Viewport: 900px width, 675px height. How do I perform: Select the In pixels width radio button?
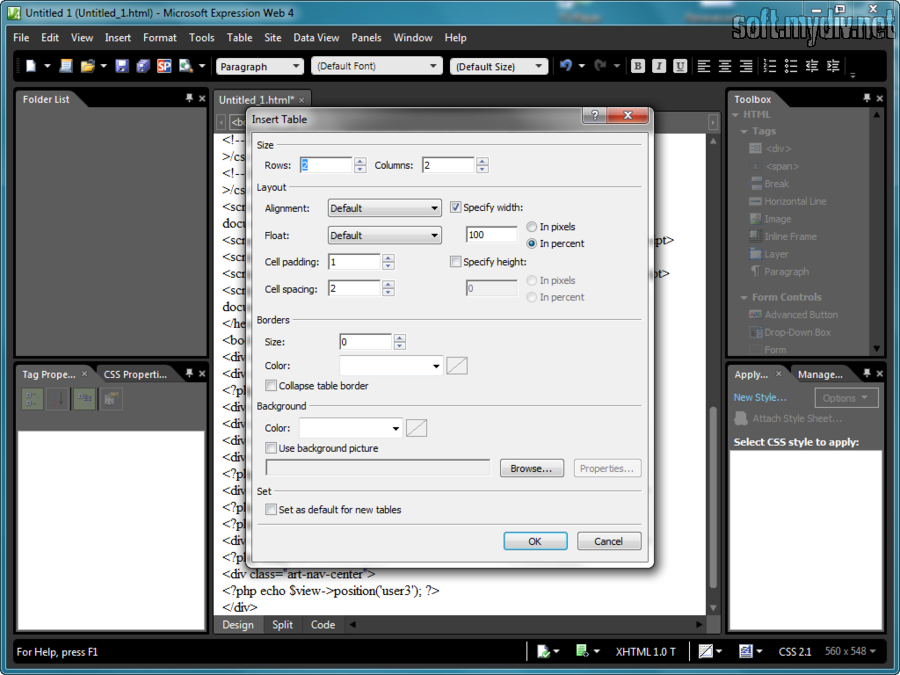(532, 227)
